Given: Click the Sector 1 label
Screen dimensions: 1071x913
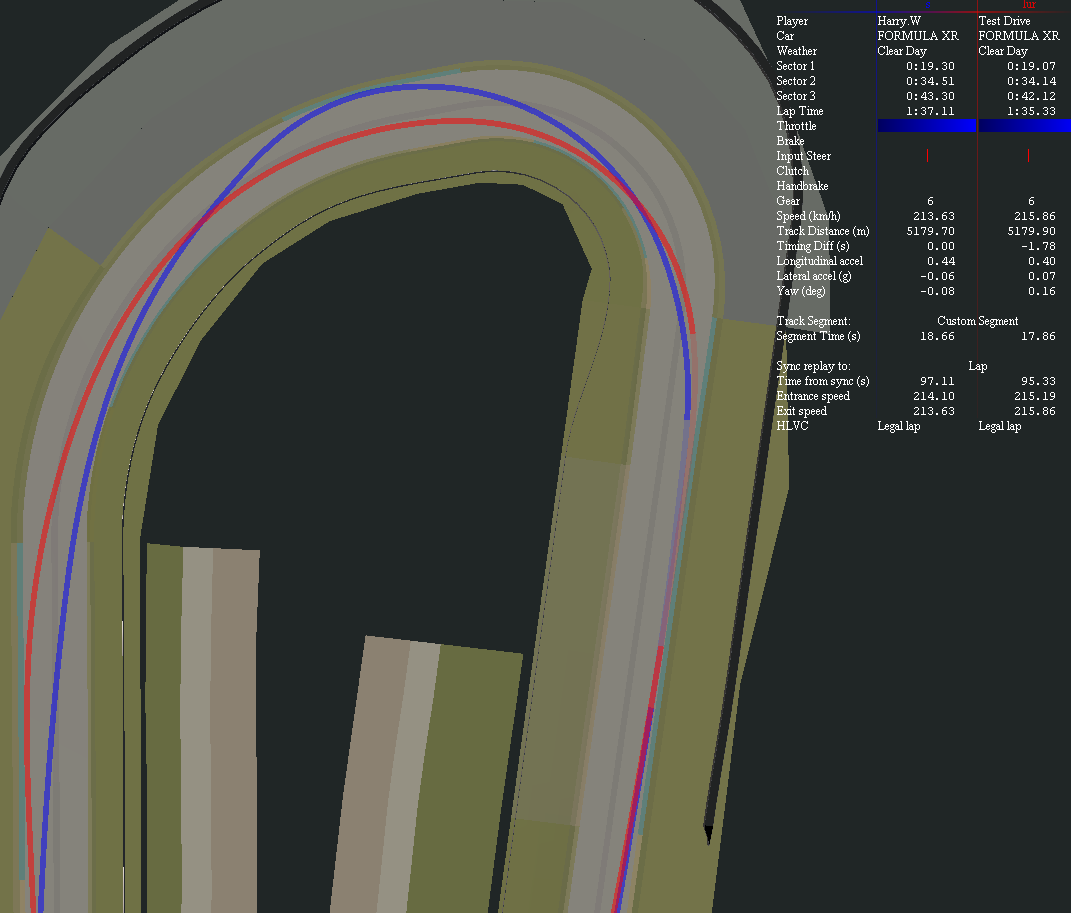Looking at the screenshot, I should pos(796,66).
